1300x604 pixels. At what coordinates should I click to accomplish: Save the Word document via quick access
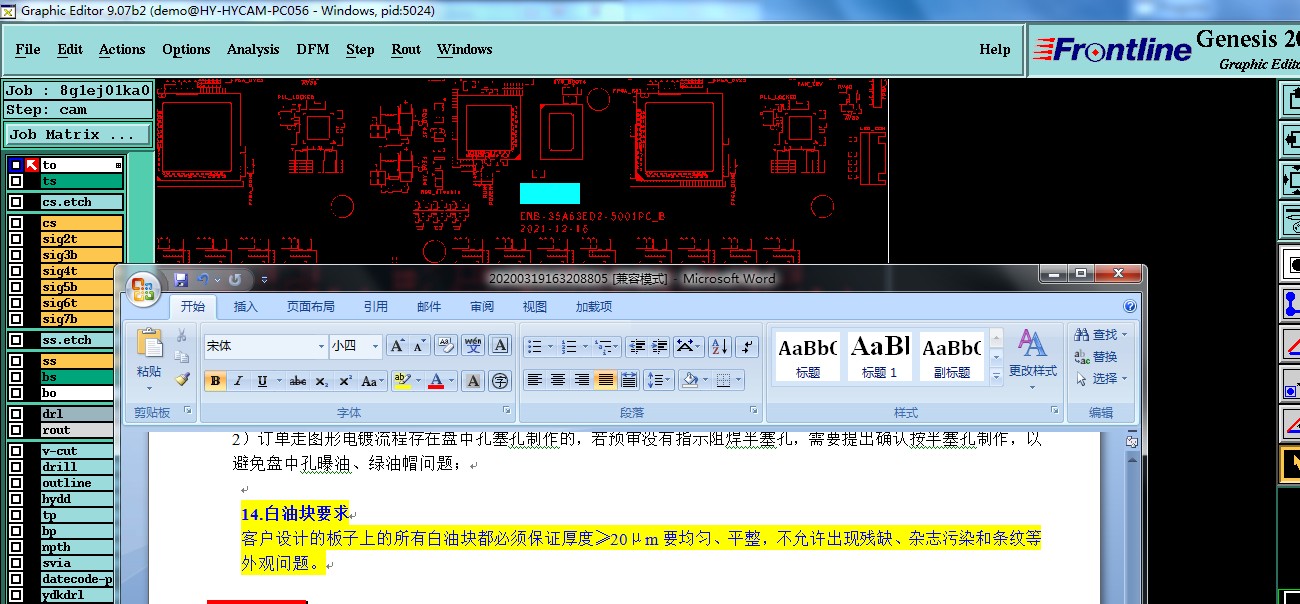coord(181,280)
